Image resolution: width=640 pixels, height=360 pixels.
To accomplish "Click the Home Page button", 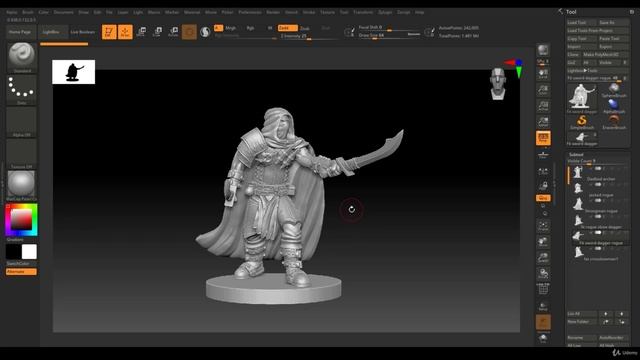I will [20, 32].
